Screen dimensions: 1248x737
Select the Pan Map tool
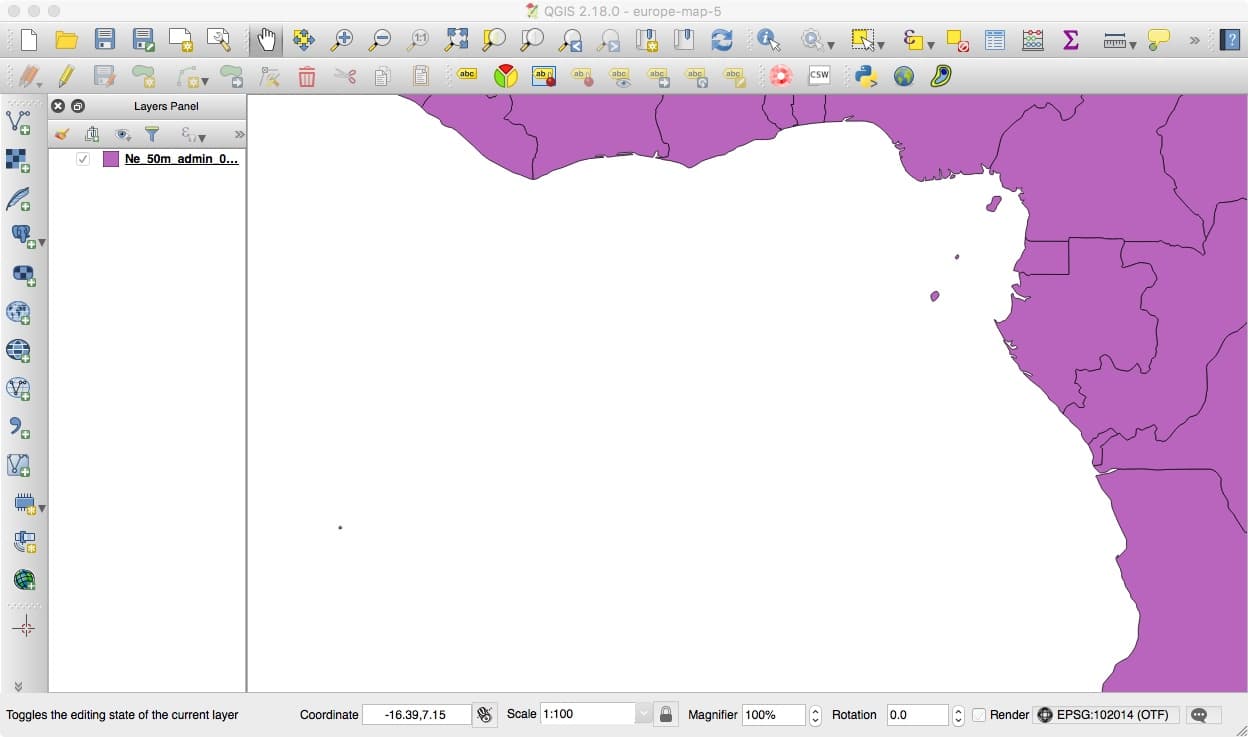click(x=265, y=40)
